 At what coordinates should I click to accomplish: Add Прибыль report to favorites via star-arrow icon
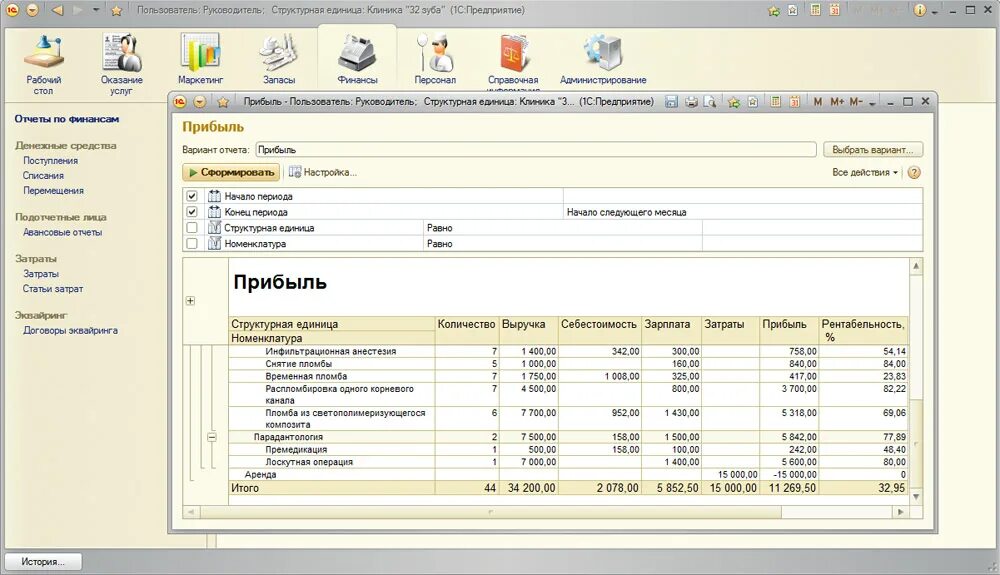733,101
